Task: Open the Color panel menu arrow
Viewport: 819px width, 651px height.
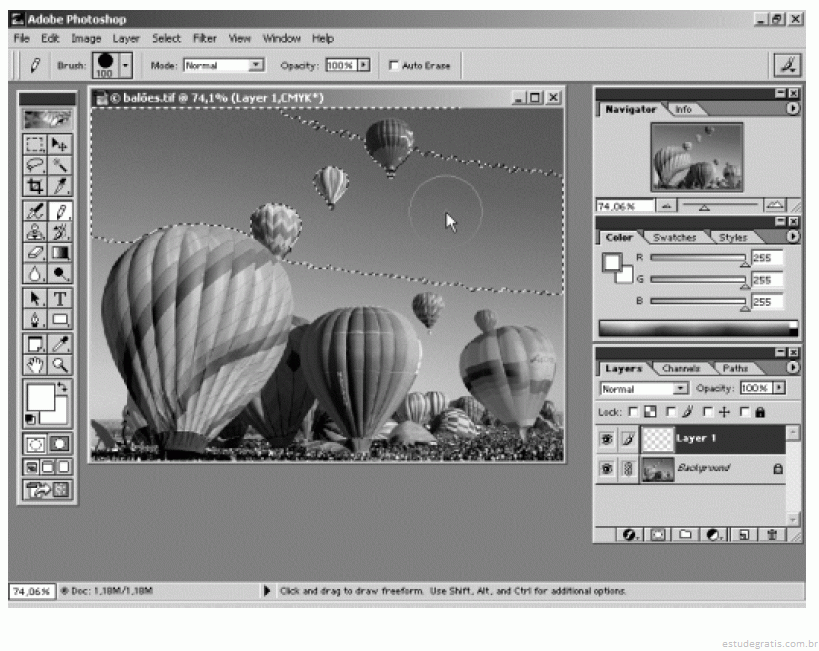Action: (x=792, y=237)
